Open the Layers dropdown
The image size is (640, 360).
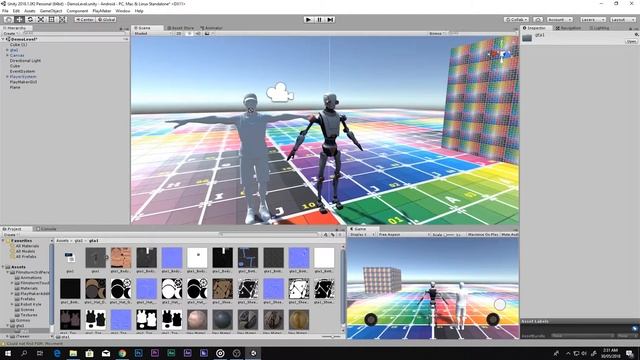[592, 19]
